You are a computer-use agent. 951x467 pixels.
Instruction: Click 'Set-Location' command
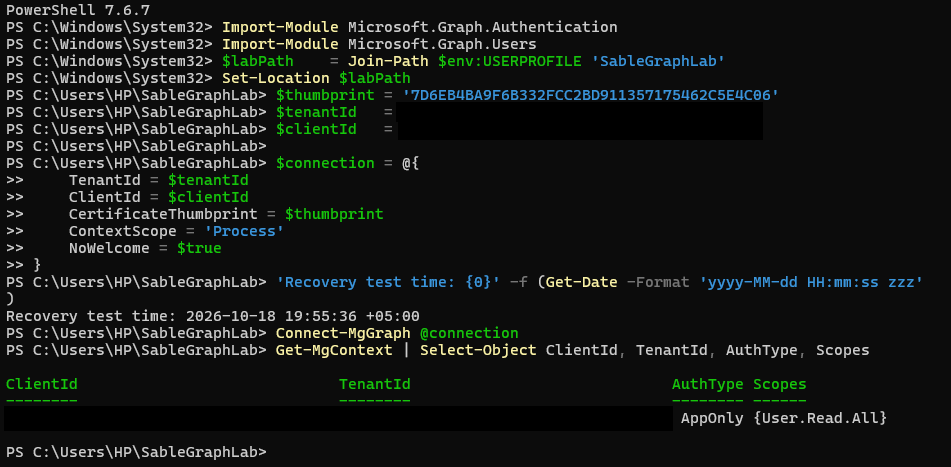click(x=276, y=78)
